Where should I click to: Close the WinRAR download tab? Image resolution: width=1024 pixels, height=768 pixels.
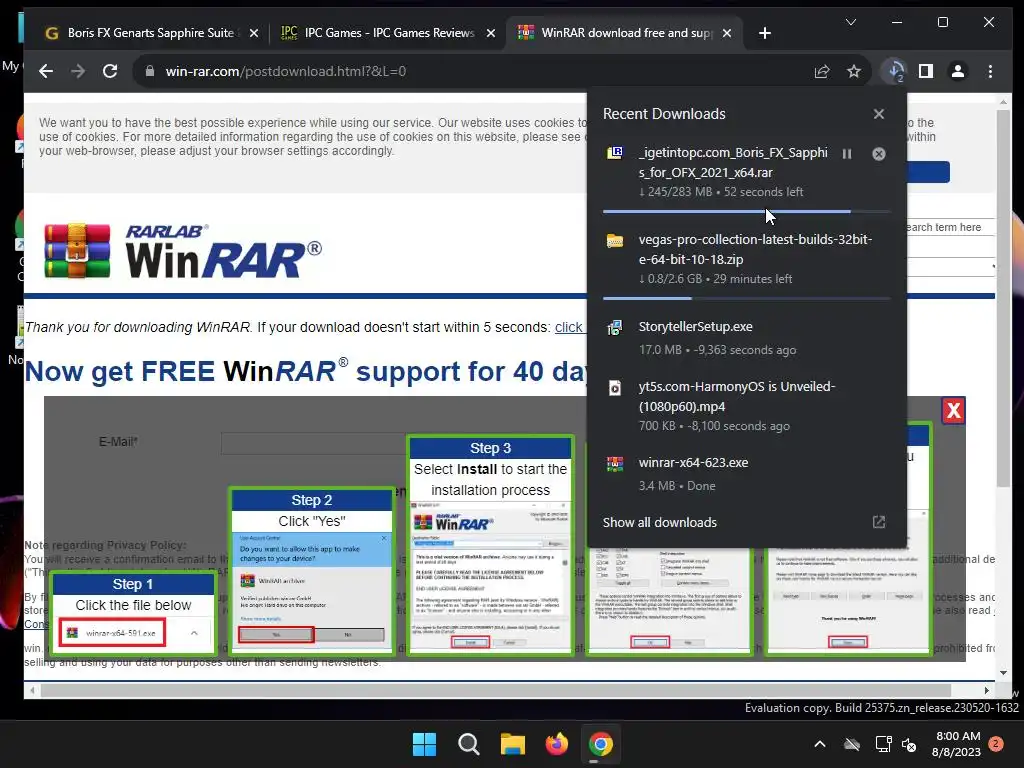pos(727,33)
